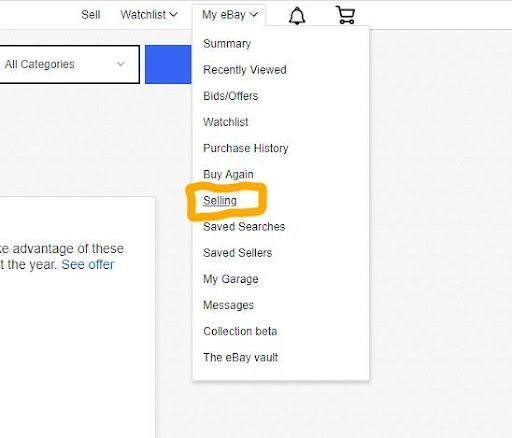The image size is (512, 438).
Task: Click the blue search button
Action: coord(168,64)
